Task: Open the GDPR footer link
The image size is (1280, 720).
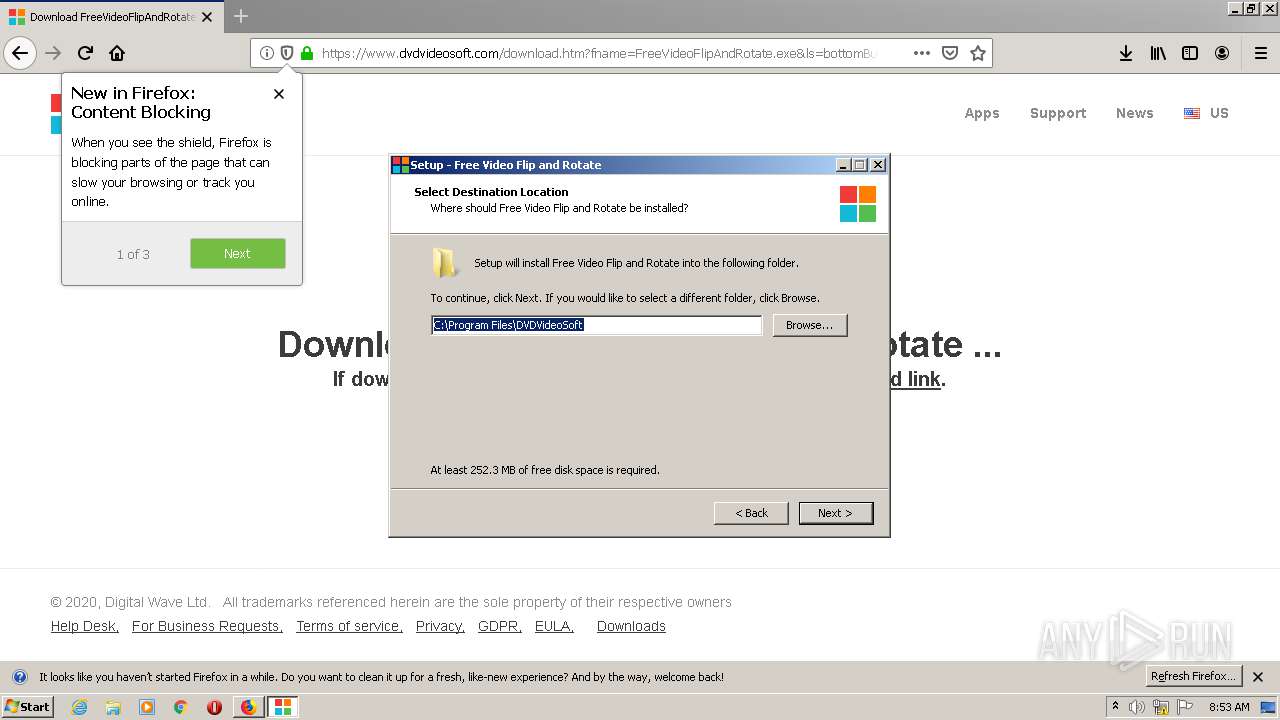Action: coord(500,626)
